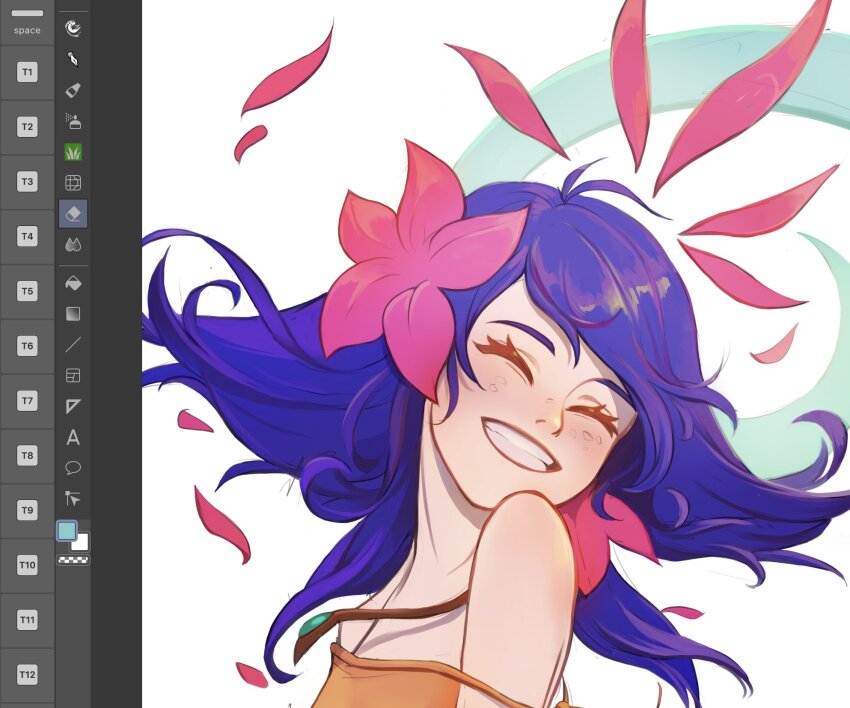Select the swirl brush tool icon
Screen dimensions: 850x708
click(73, 28)
